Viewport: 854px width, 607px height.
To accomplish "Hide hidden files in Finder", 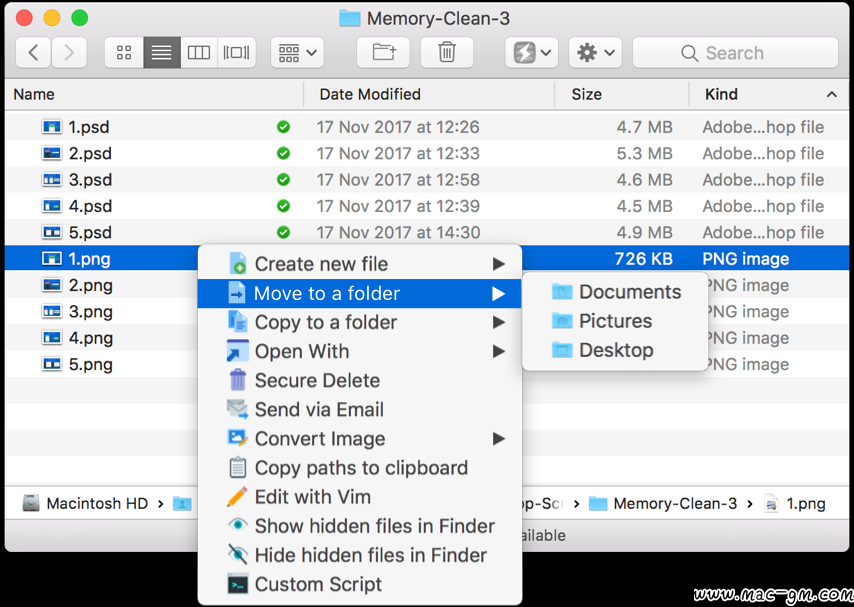I will pyautogui.click(x=370, y=555).
